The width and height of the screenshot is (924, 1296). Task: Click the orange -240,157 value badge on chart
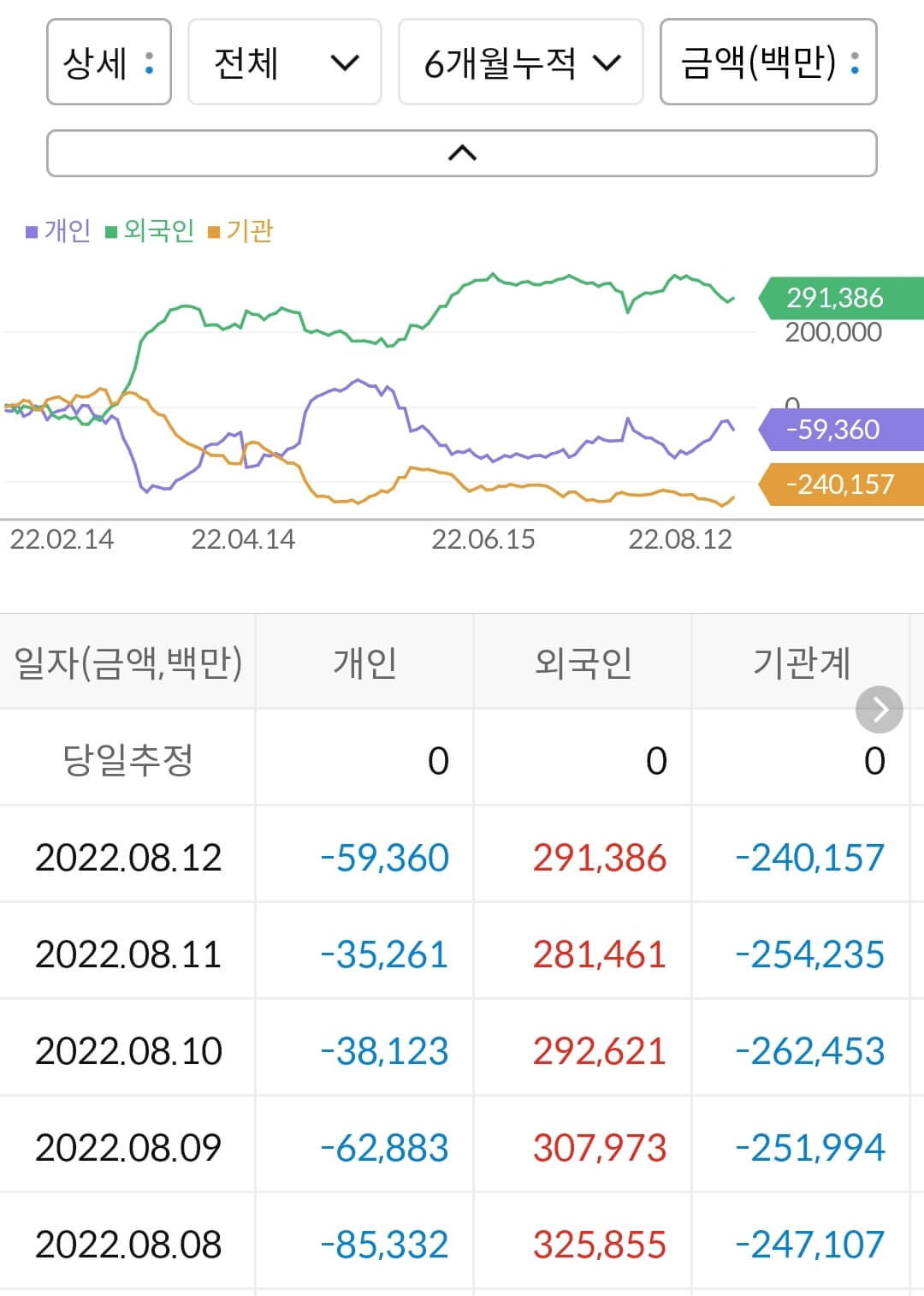click(x=832, y=485)
